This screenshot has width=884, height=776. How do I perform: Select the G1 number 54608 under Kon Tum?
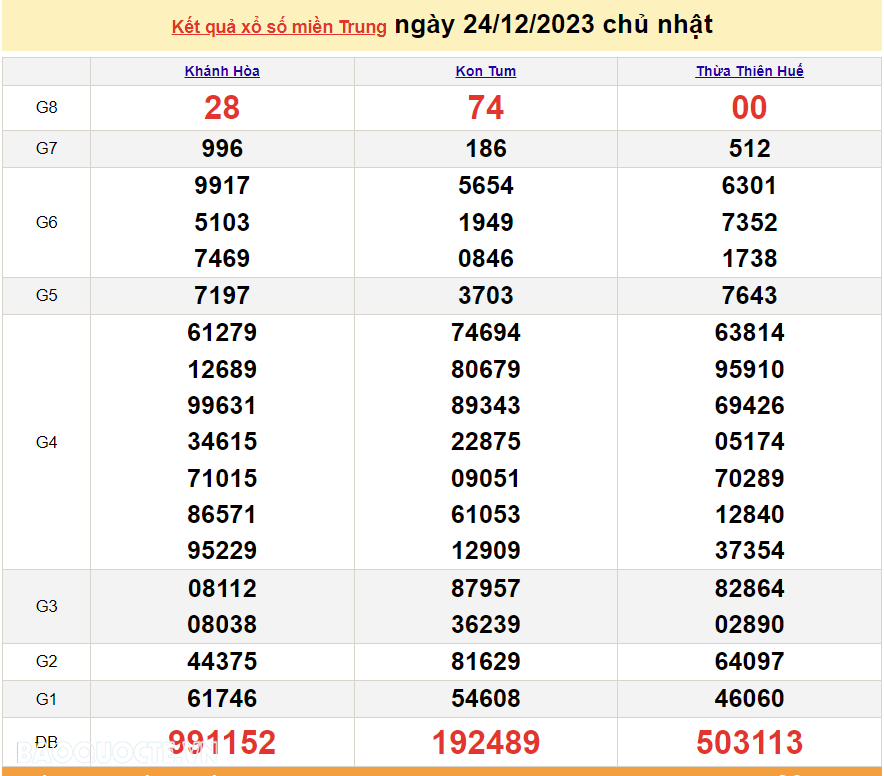(x=486, y=698)
